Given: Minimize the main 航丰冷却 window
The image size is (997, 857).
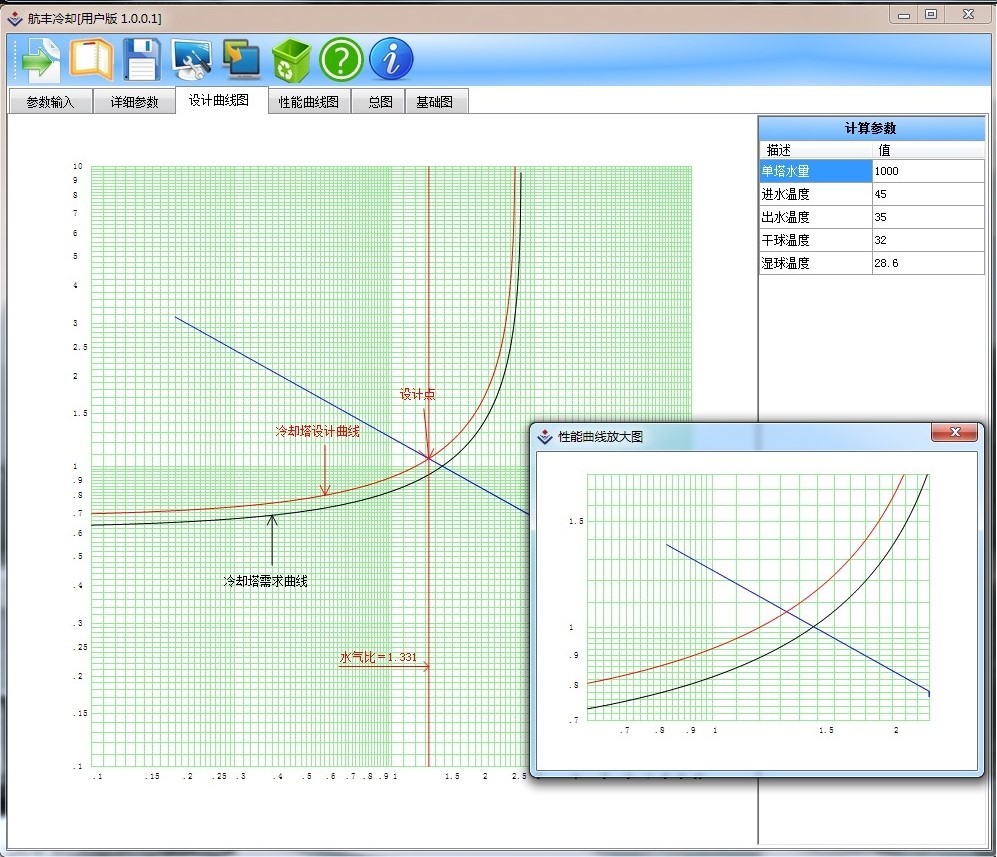Looking at the screenshot, I should pos(904,15).
